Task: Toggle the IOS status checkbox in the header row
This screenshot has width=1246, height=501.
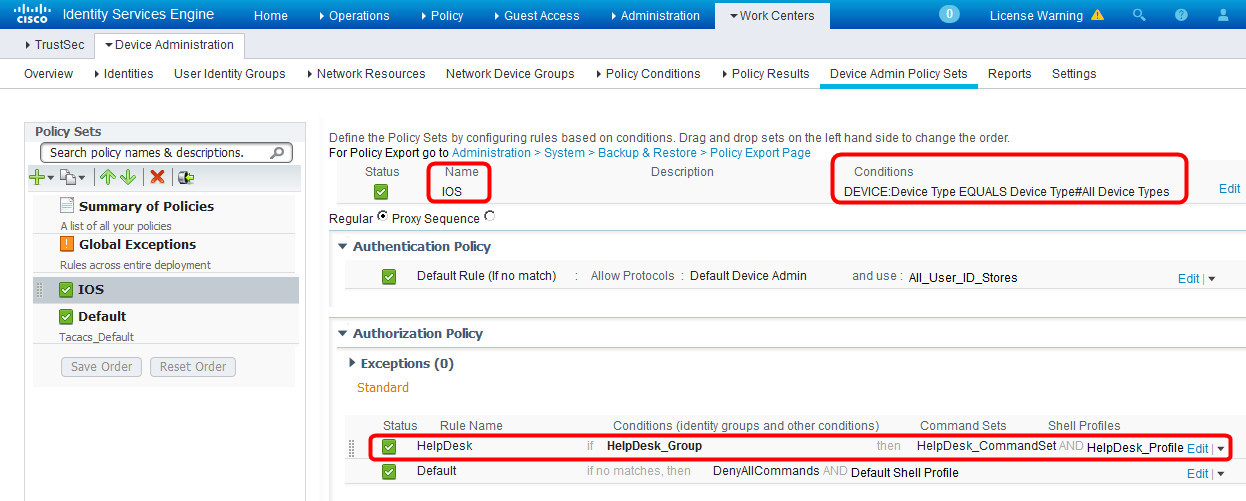Action: [x=381, y=191]
